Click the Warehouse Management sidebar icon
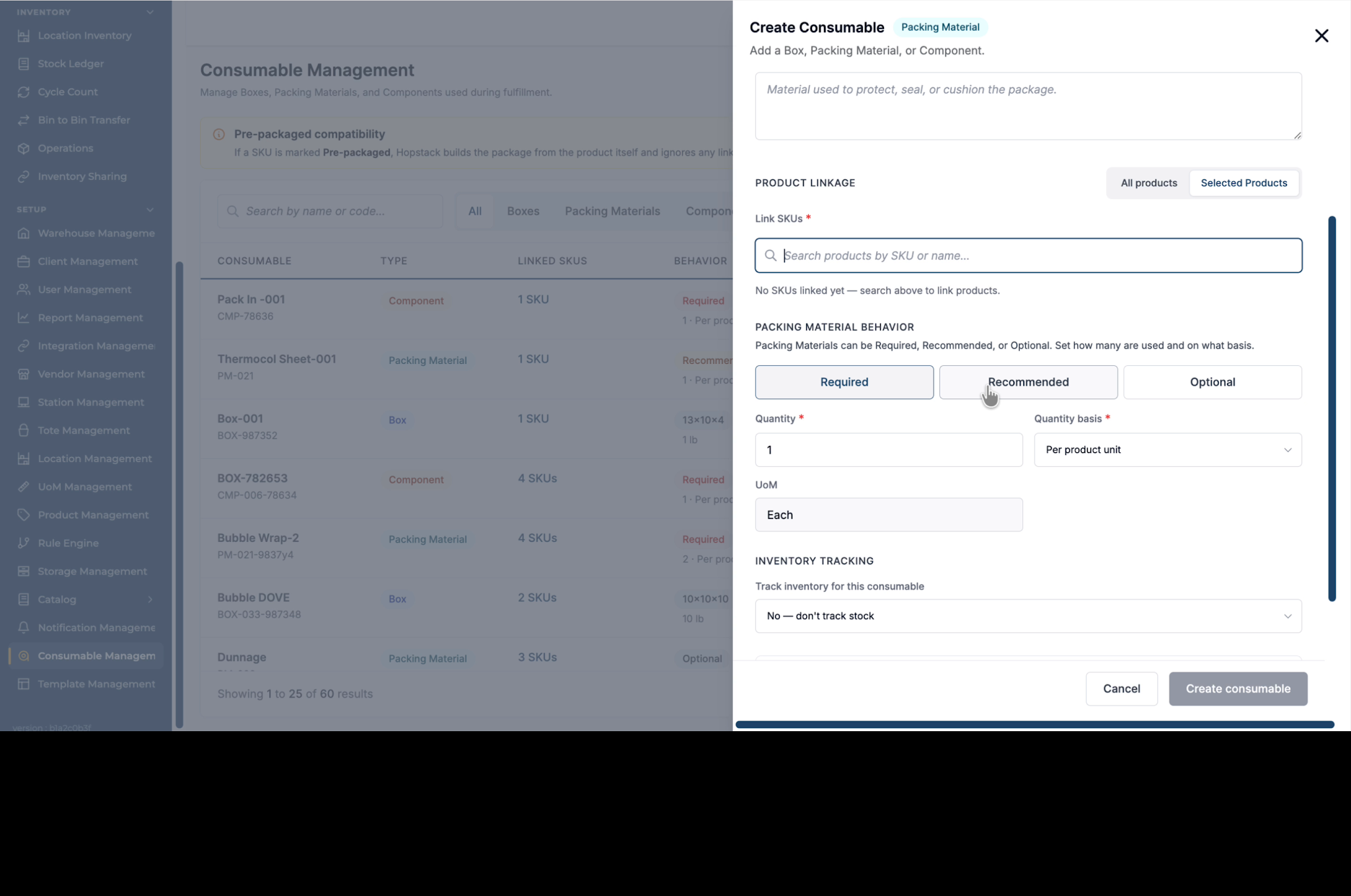The width and height of the screenshot is (1351, 896). (x=24, y=233)
